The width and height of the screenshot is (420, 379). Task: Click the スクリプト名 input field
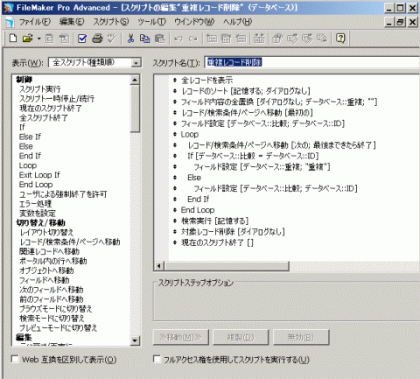312,62
